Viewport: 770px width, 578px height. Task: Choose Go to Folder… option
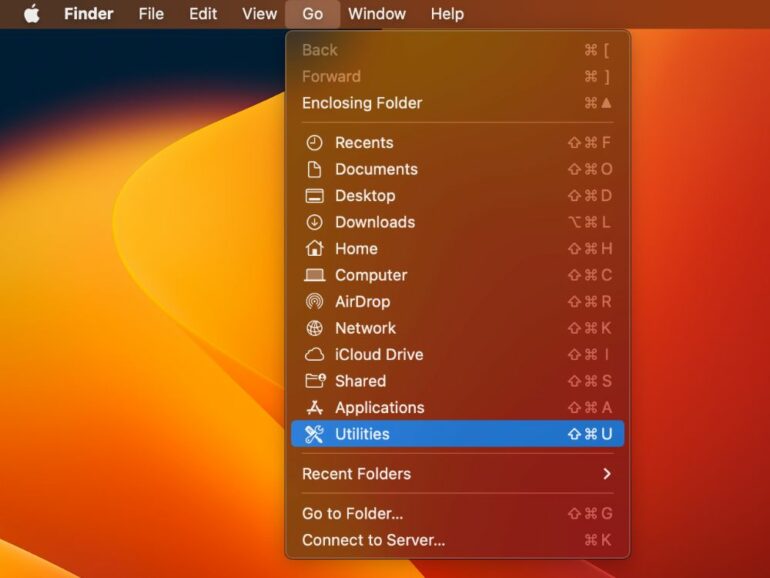click(x=457, y=514)
